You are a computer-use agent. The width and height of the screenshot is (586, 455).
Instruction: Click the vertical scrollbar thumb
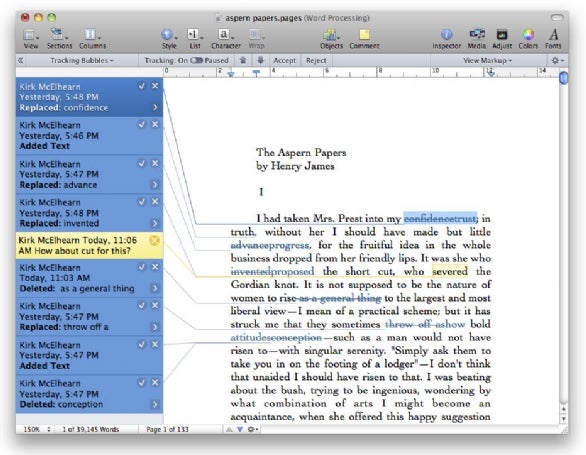pos(563,78)
